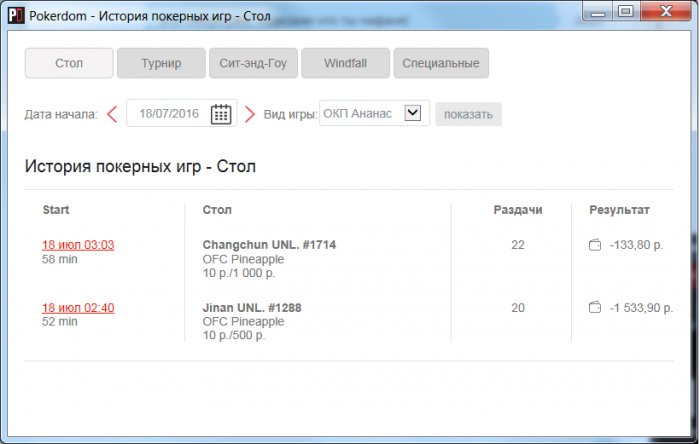Click result value -1 533,90 р.
700x444 pixels.
[x=641, y=307]
